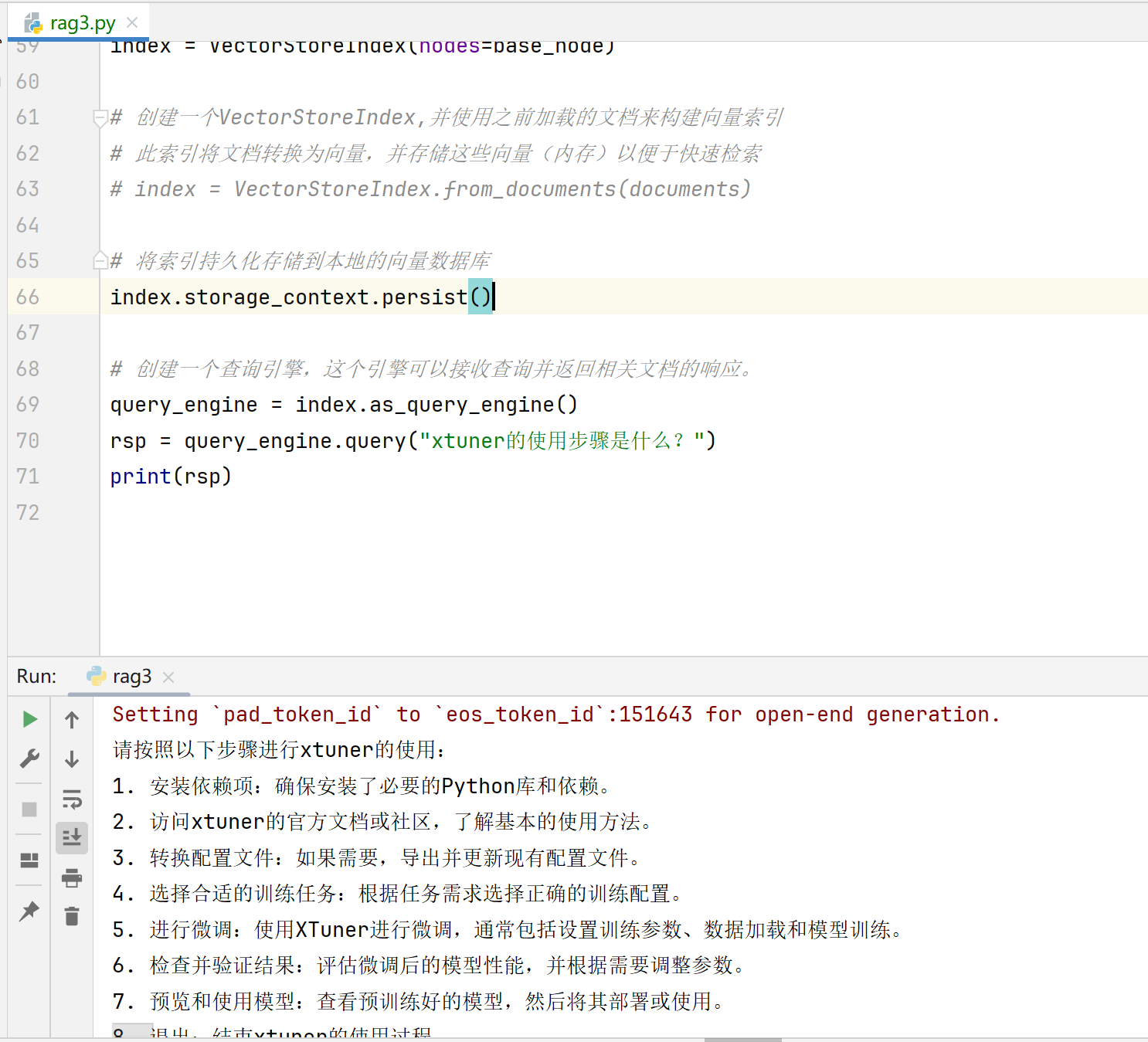Click the commented VectorStoreIndex.from_documents line
This screenshot has height=1042, width=1148.
430,189
